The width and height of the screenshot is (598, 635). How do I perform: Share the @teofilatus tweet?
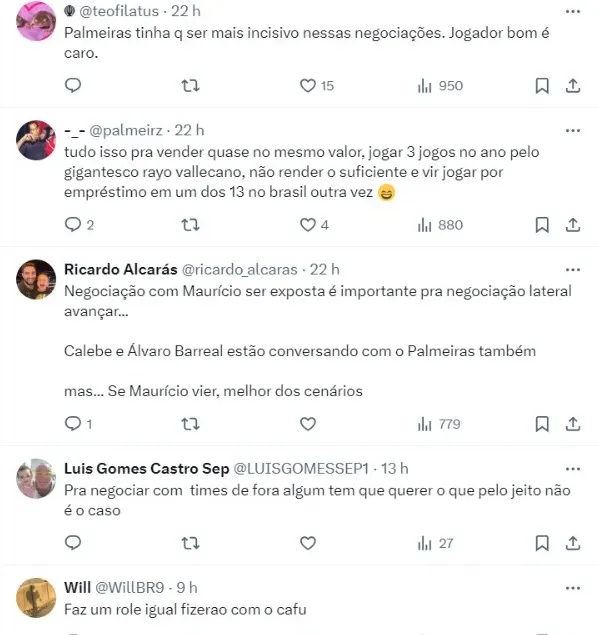pyautogui.click(x=573, y=85)
